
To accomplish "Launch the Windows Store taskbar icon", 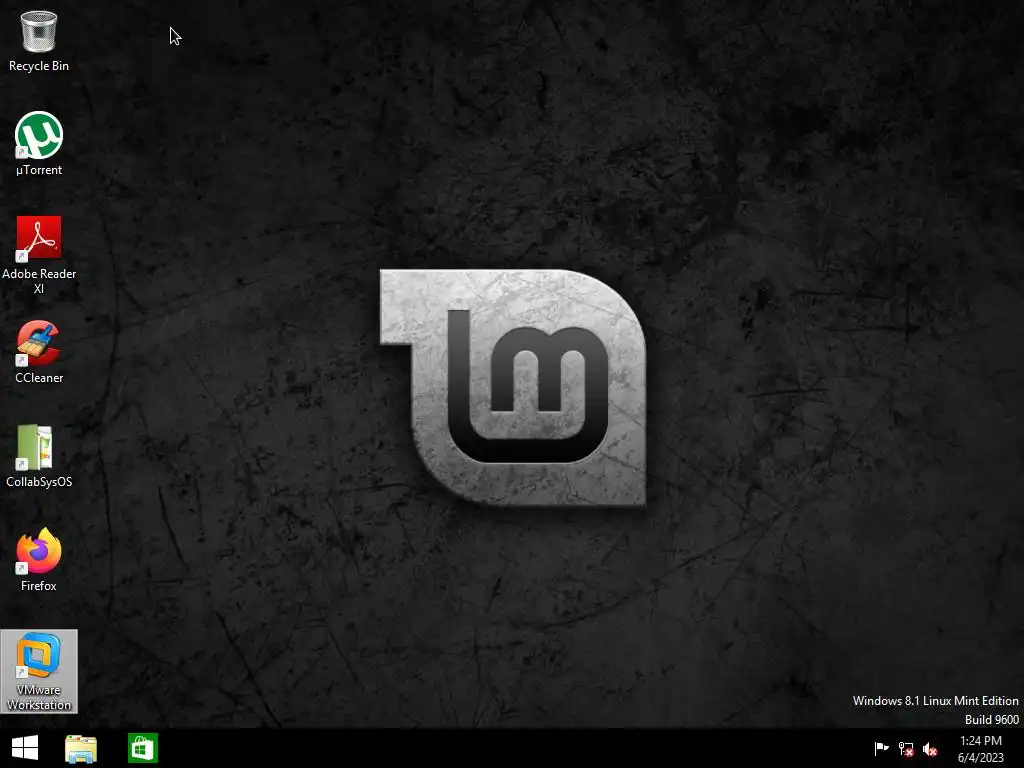I will [143, 748].
